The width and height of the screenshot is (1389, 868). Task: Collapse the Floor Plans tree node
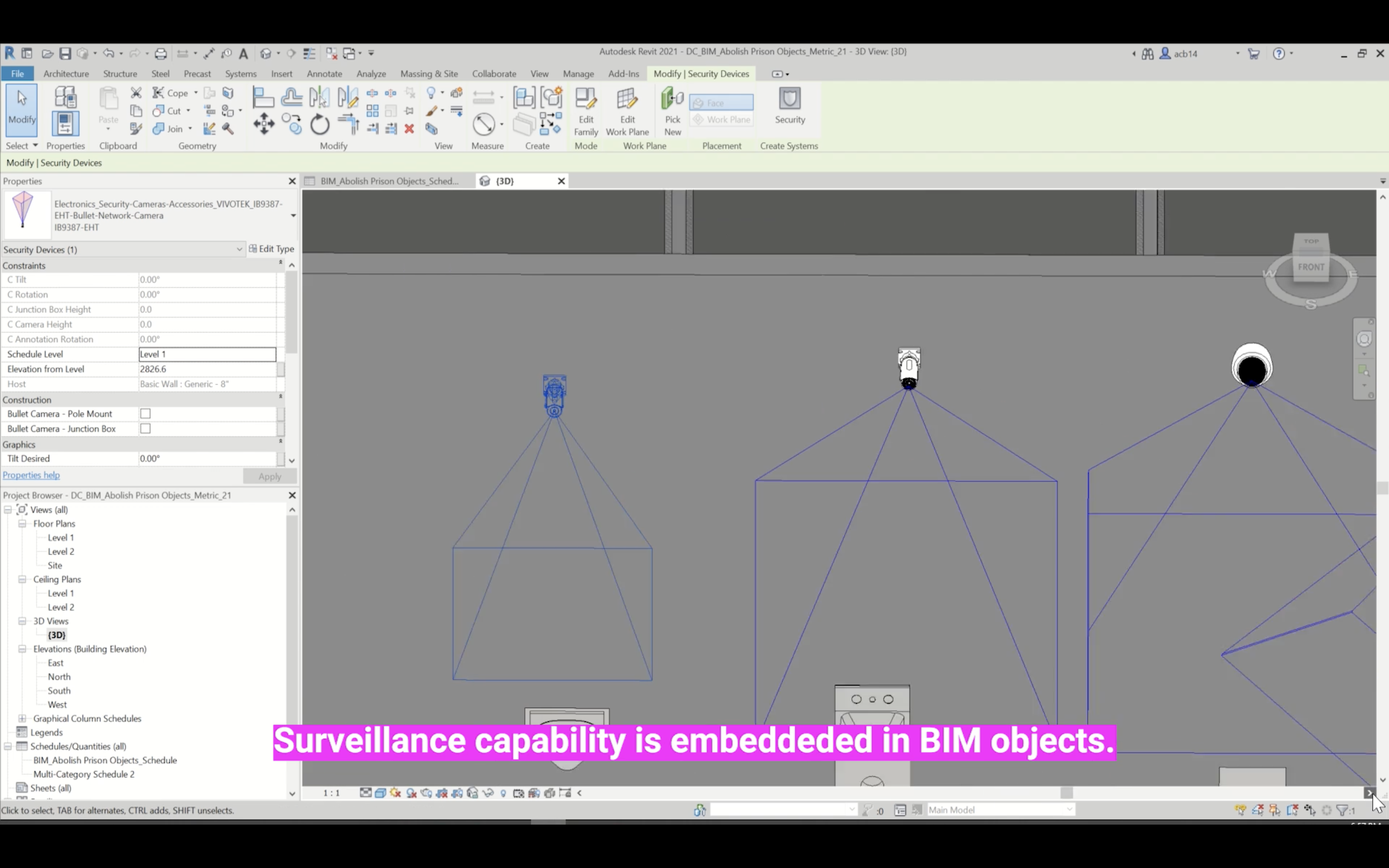coord(22,524)
